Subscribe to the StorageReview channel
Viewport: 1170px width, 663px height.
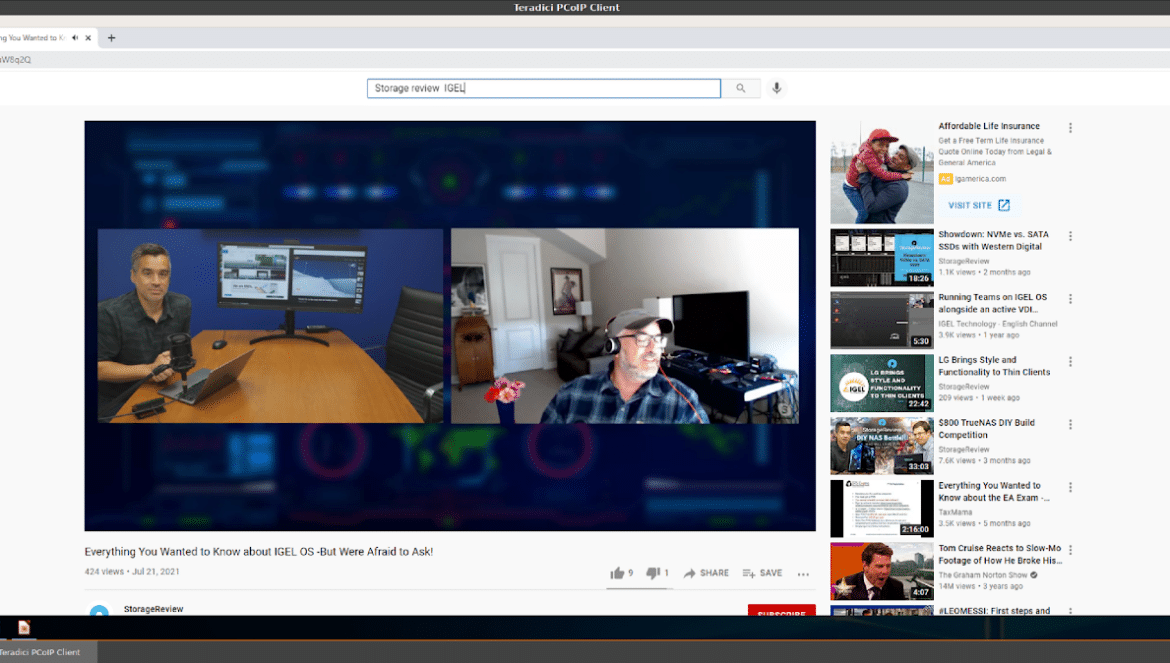(781, 611)
